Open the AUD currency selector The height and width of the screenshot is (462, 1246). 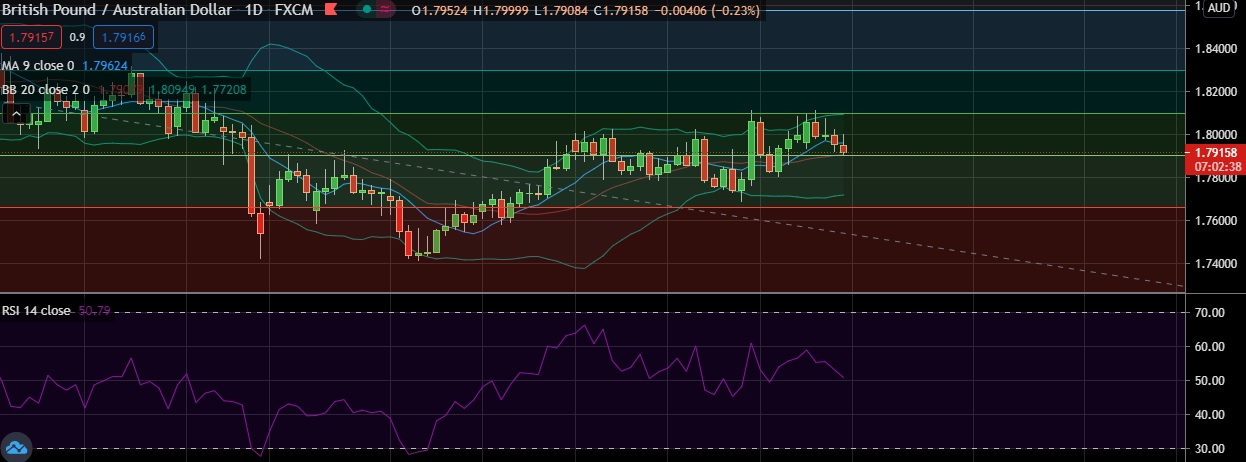click(x=1219, y=8)
